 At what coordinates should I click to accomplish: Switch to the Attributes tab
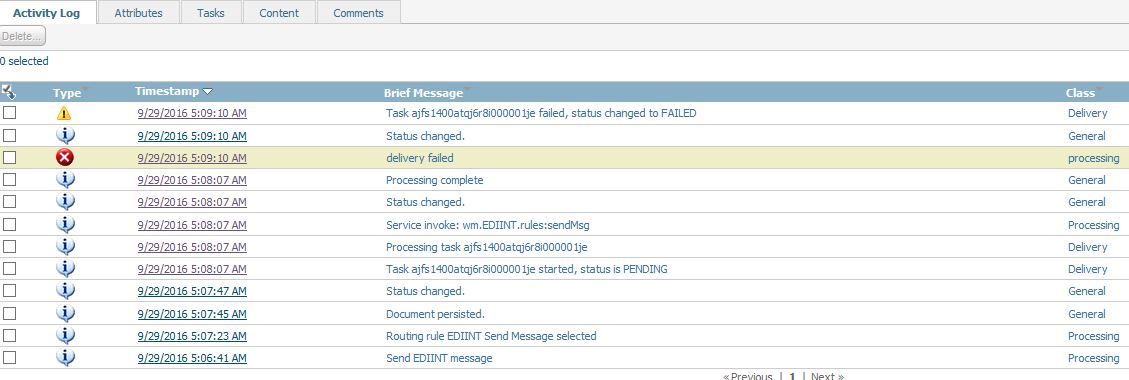[138, 13]
